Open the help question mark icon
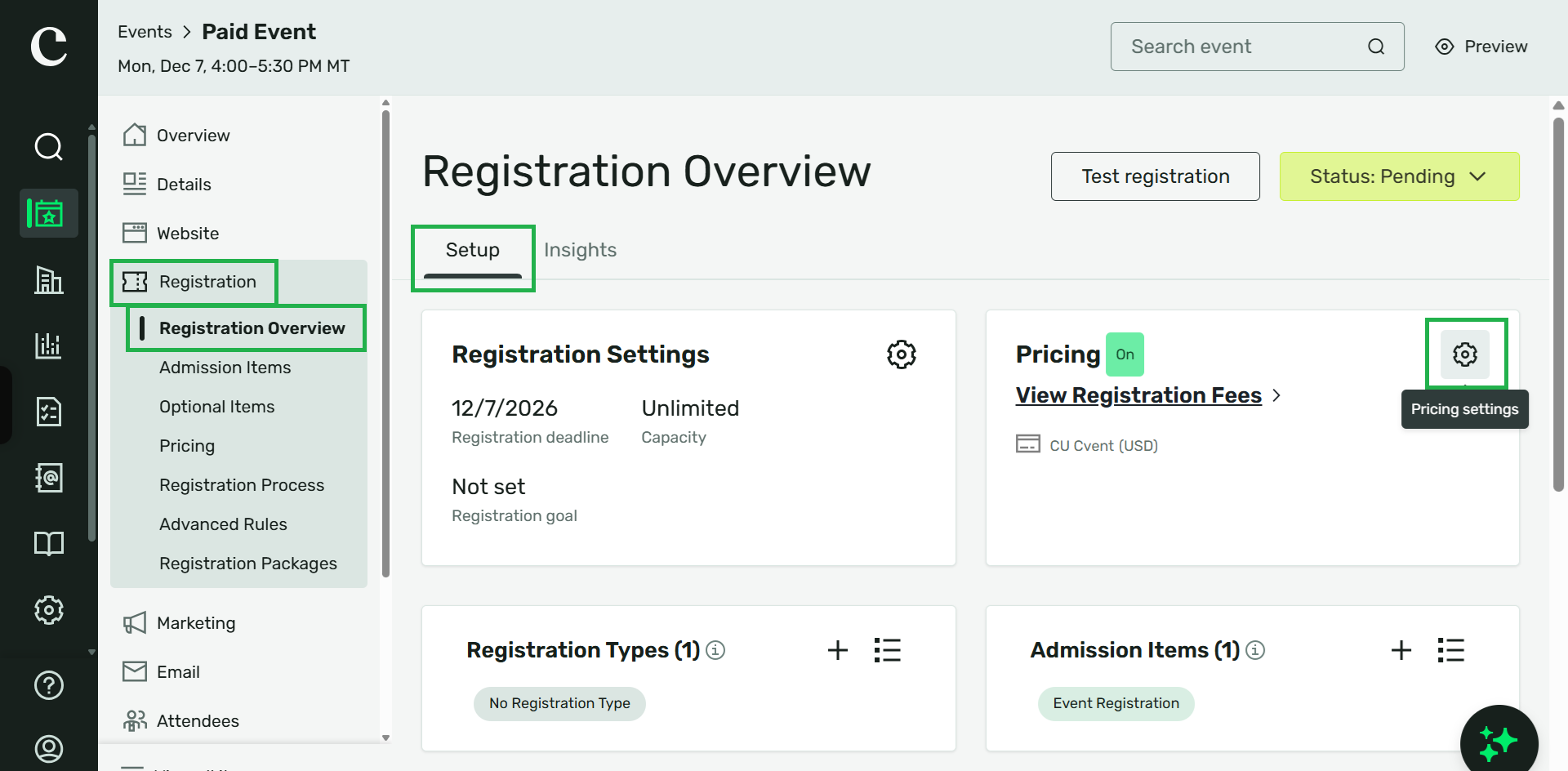 point(49,685)
